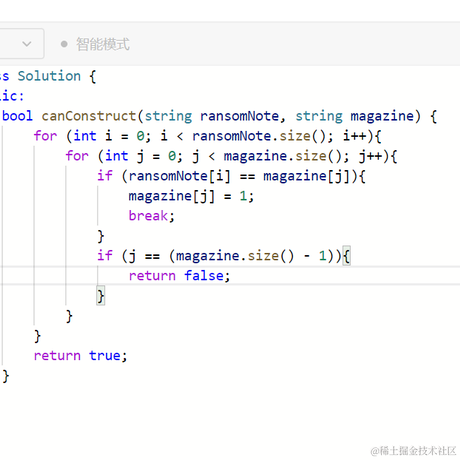Click the magazine parameter in signature
460x460 pixels.
[382, 116]
